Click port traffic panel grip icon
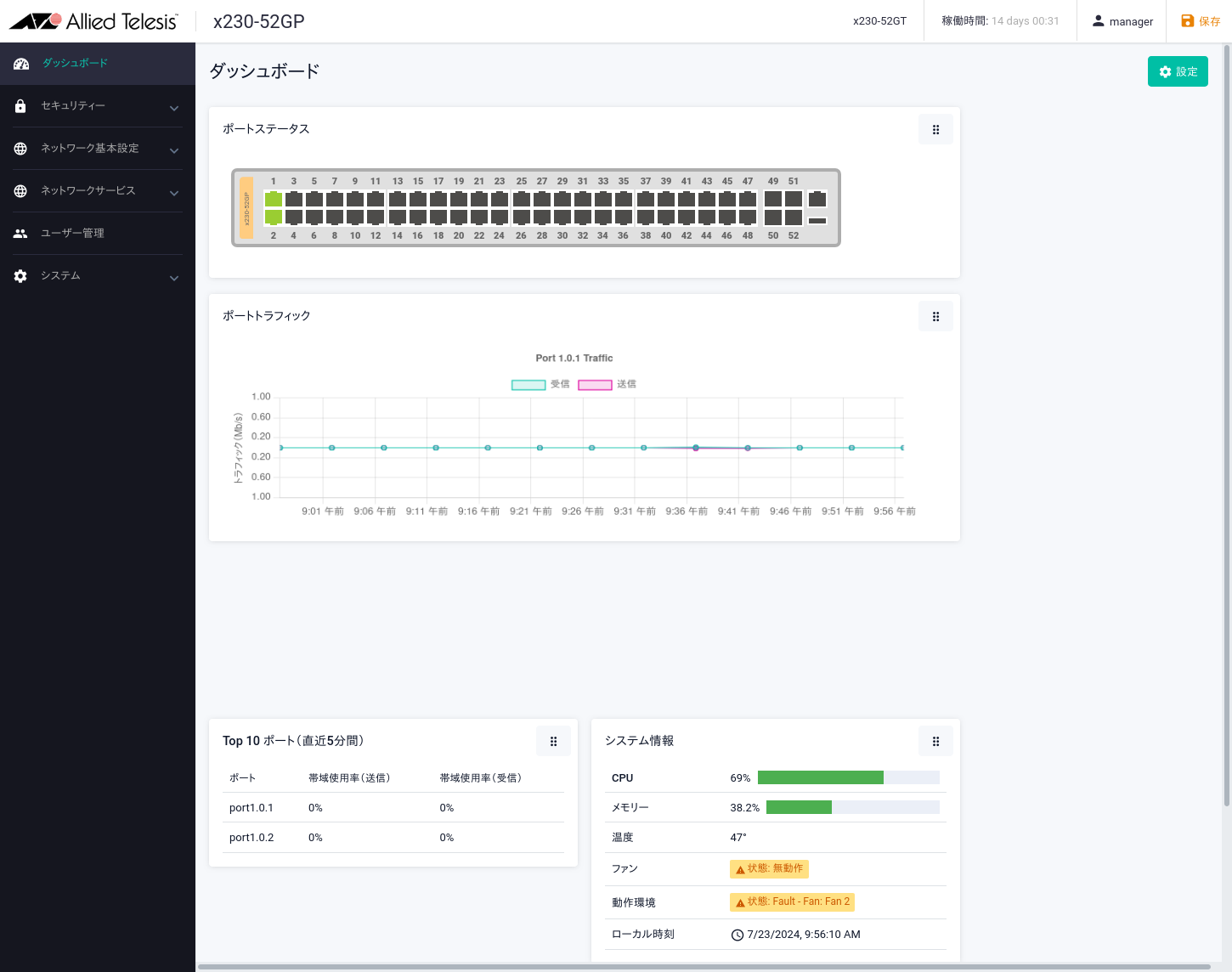Viewport: 1232px width, 972px height. (935, 317)
